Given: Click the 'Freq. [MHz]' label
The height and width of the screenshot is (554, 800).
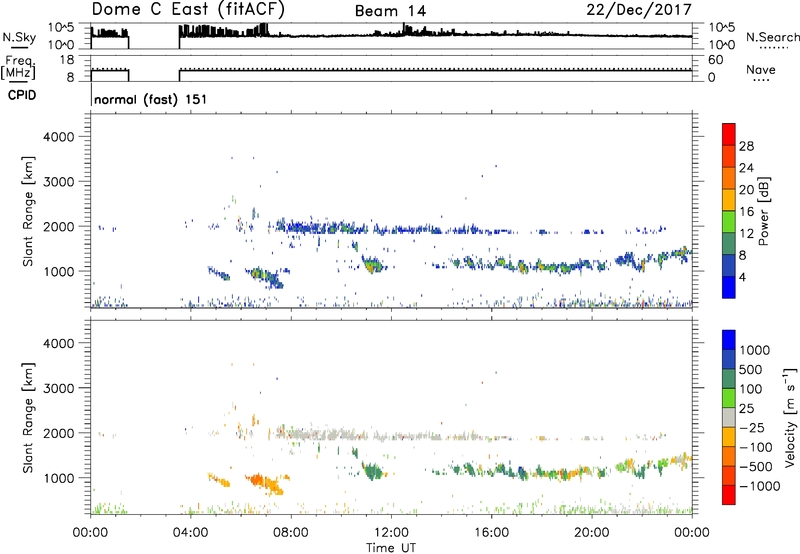Looking at the screenshot, I should (18, 68).
